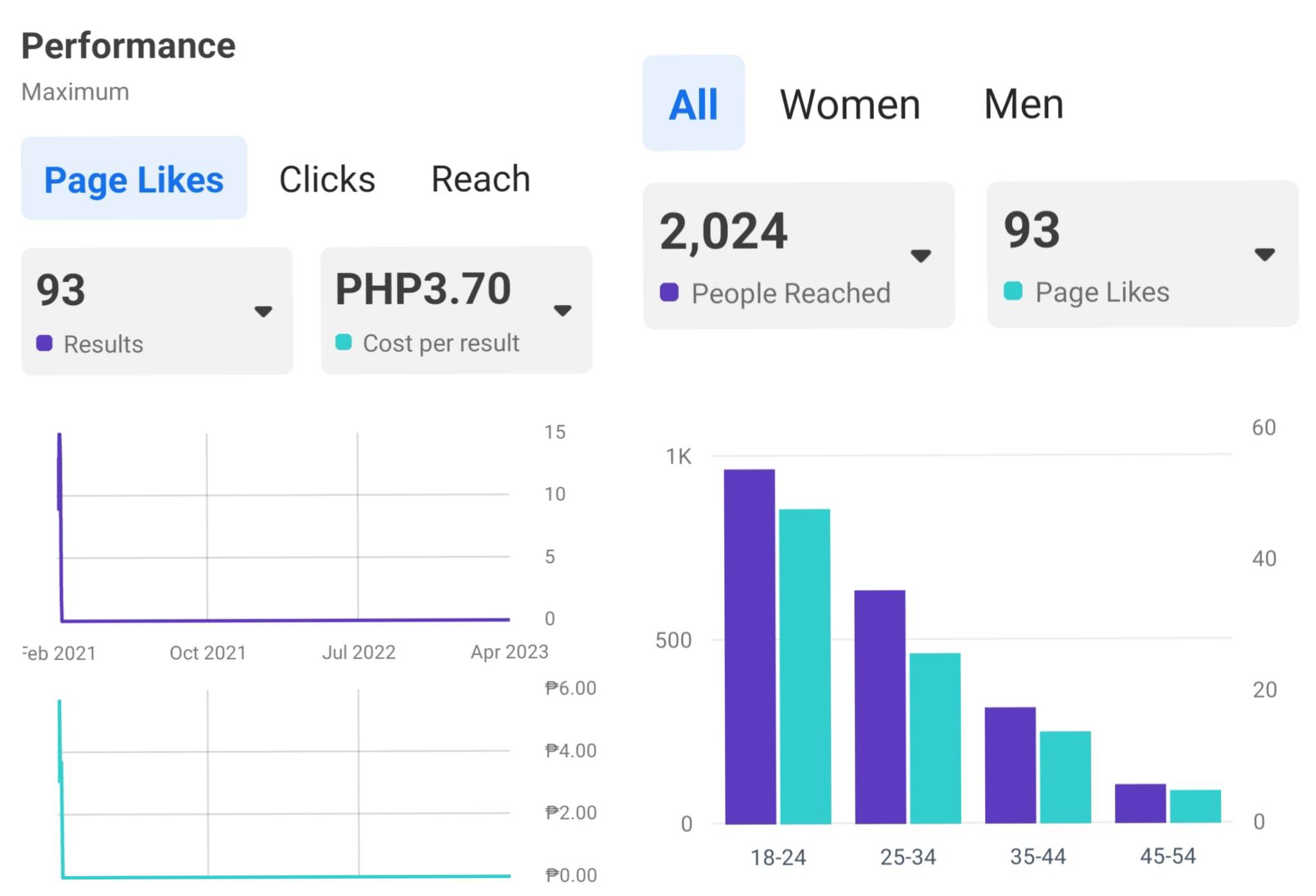Viewport: 1316px width, 896px height.
Task: Filter audience chart by Women
Action: (850, 104)
